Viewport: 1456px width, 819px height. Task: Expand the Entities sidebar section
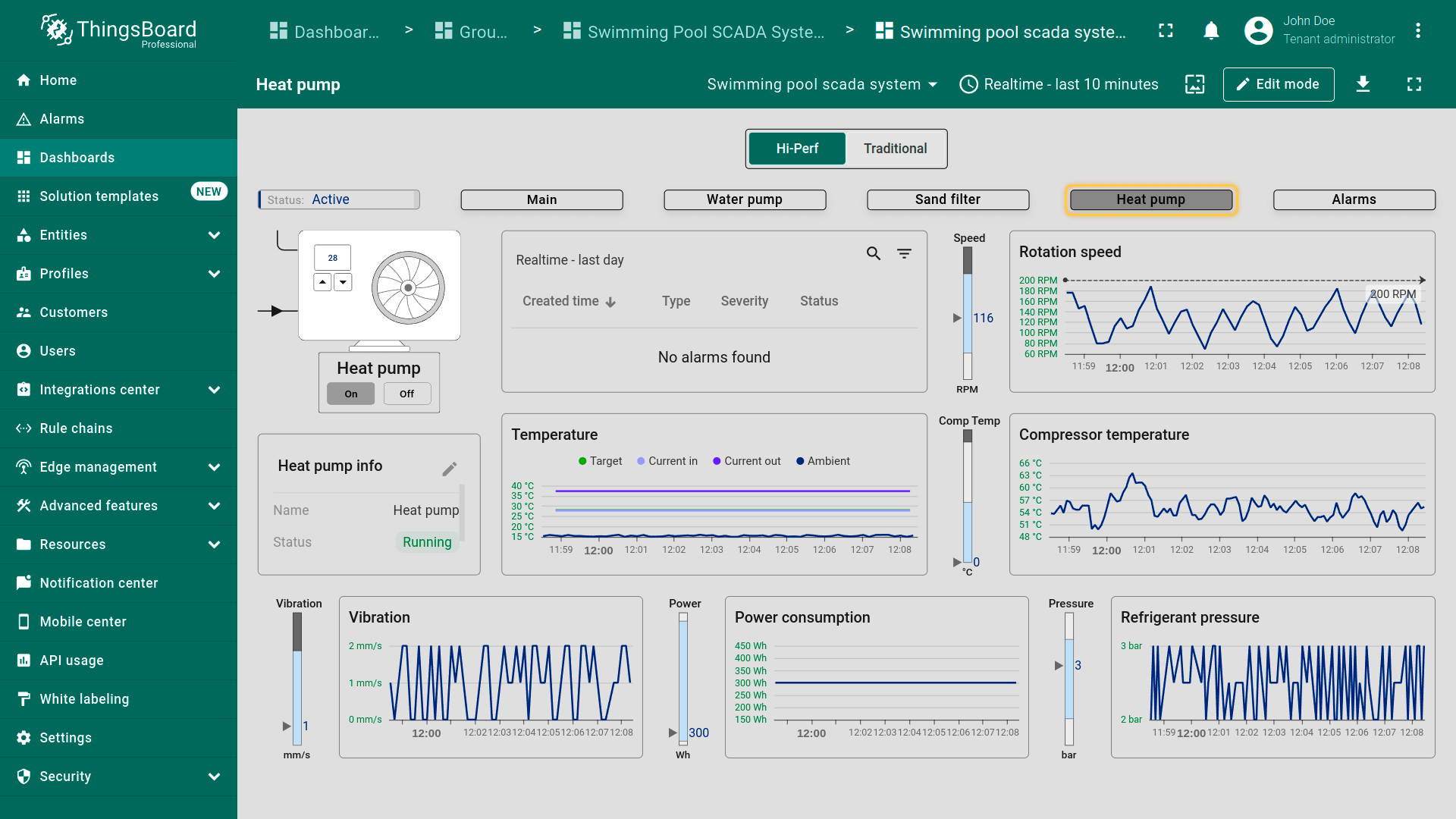click(x=214, y=235)
